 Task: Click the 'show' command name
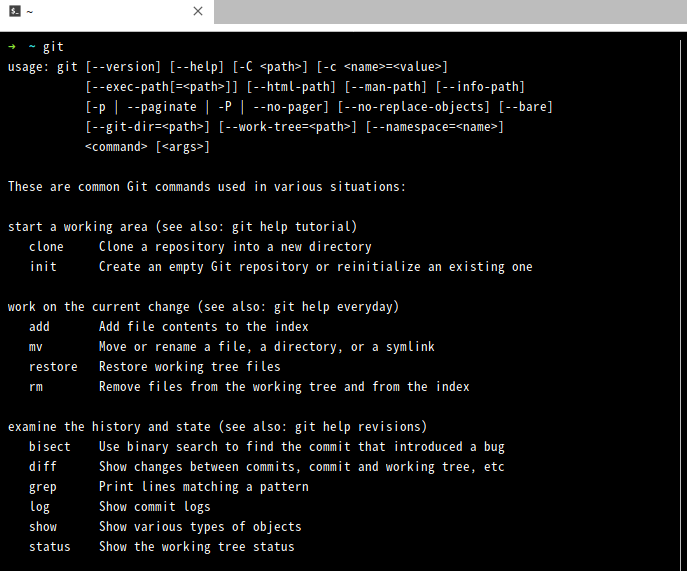(x=43, y=527)
